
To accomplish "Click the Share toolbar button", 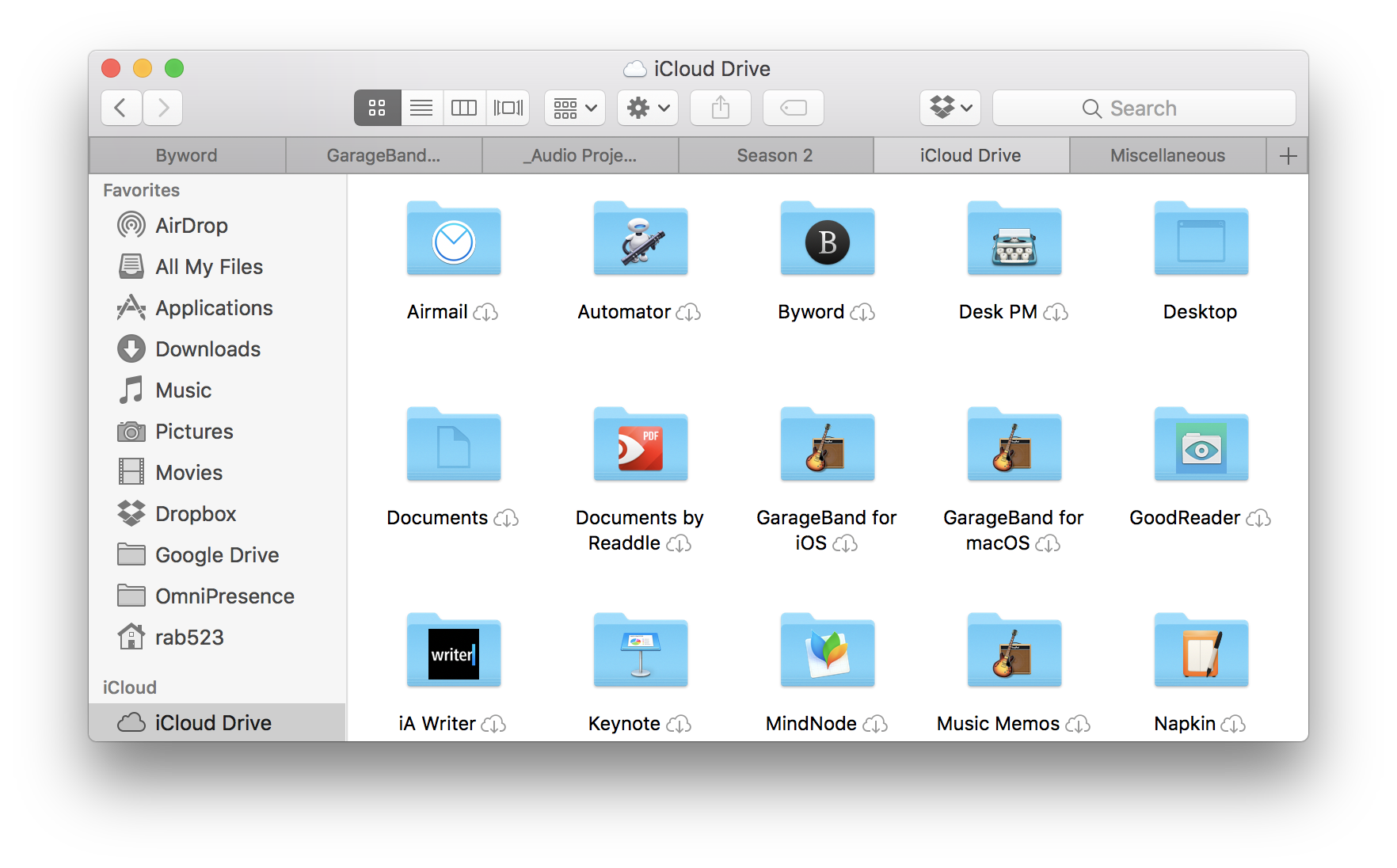I will (x=721, y=108).
